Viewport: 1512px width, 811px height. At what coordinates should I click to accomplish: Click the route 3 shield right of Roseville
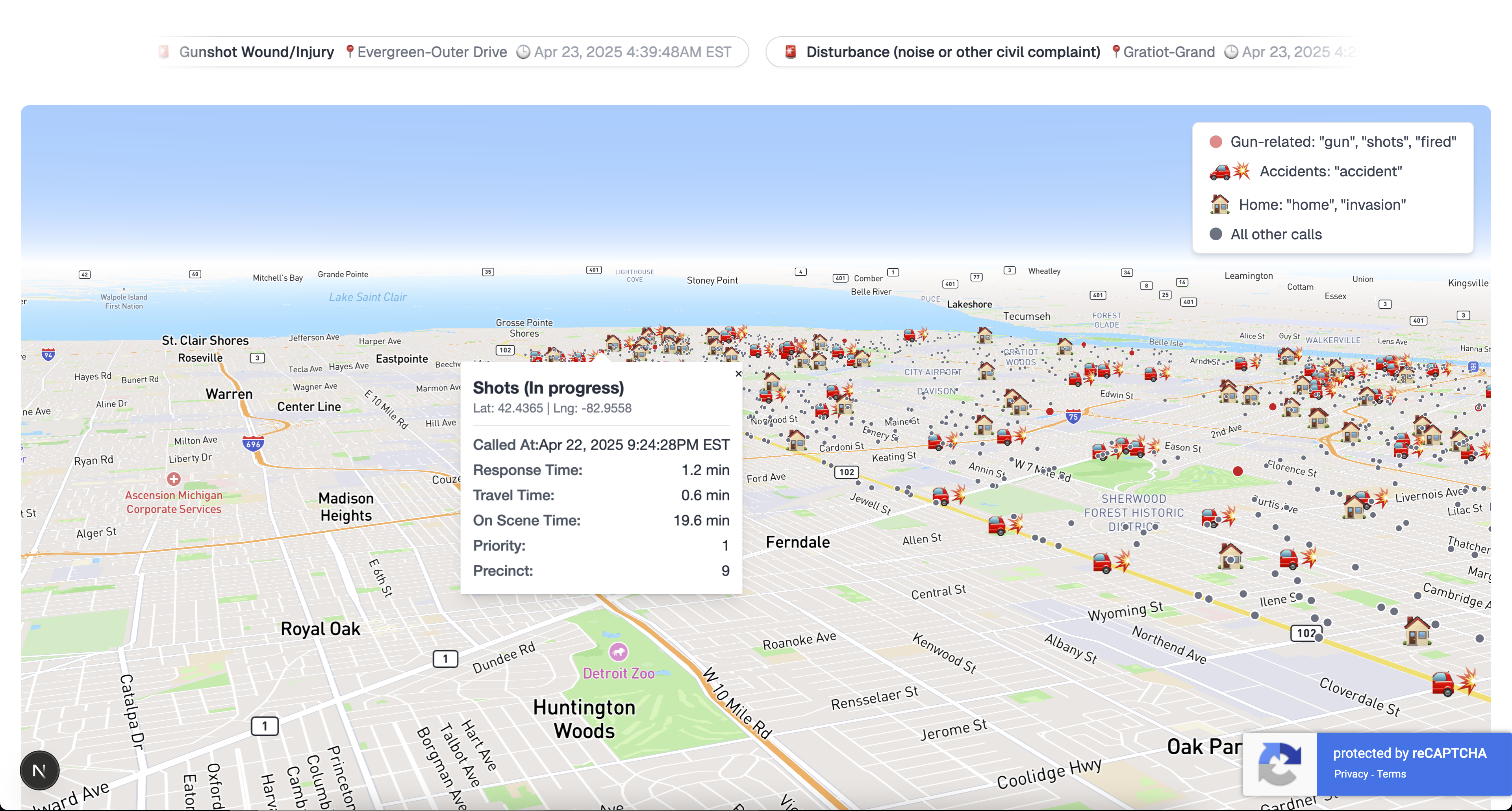pos(257,357)
